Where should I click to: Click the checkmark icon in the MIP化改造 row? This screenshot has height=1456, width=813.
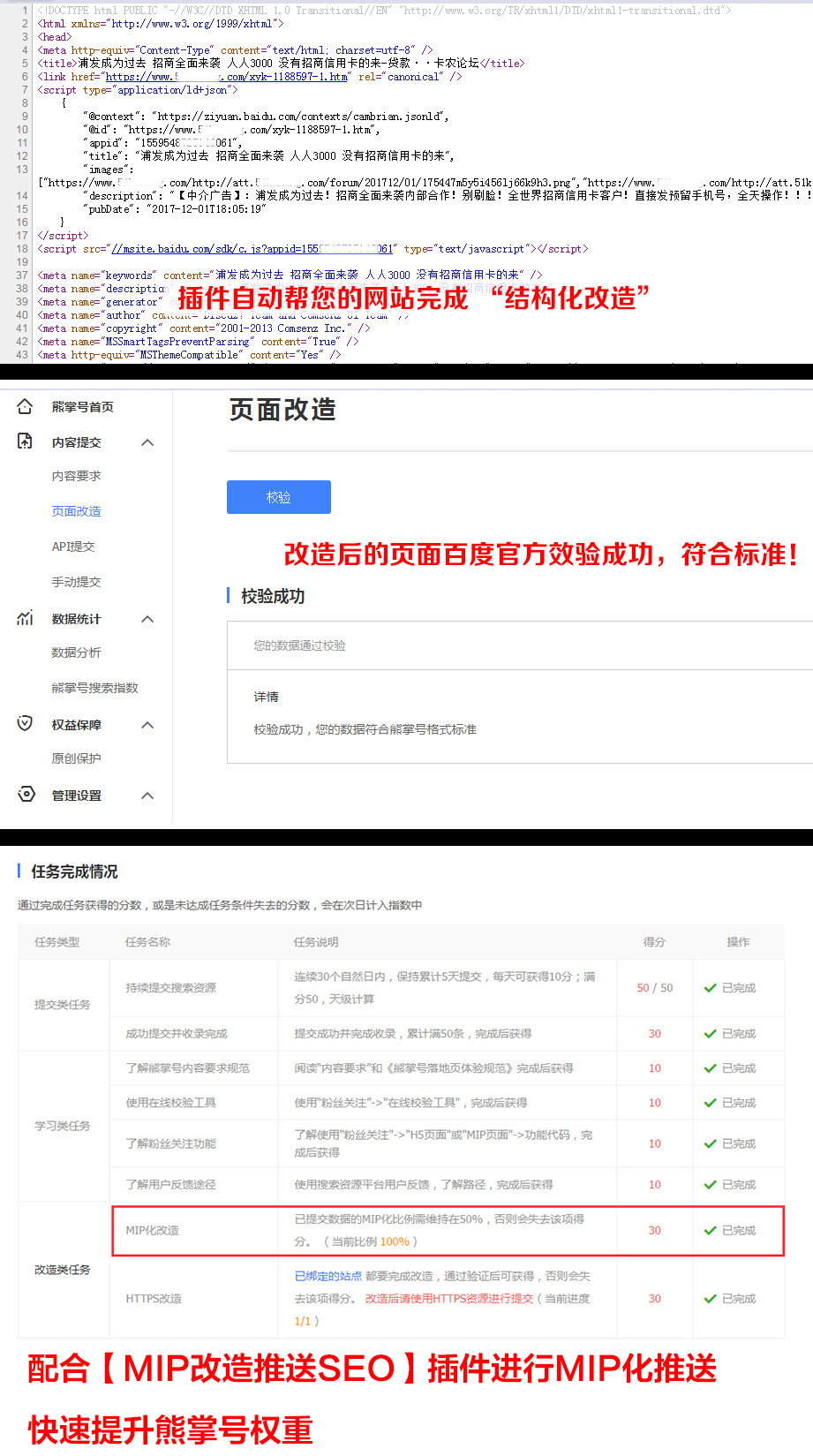point(710,1230)
